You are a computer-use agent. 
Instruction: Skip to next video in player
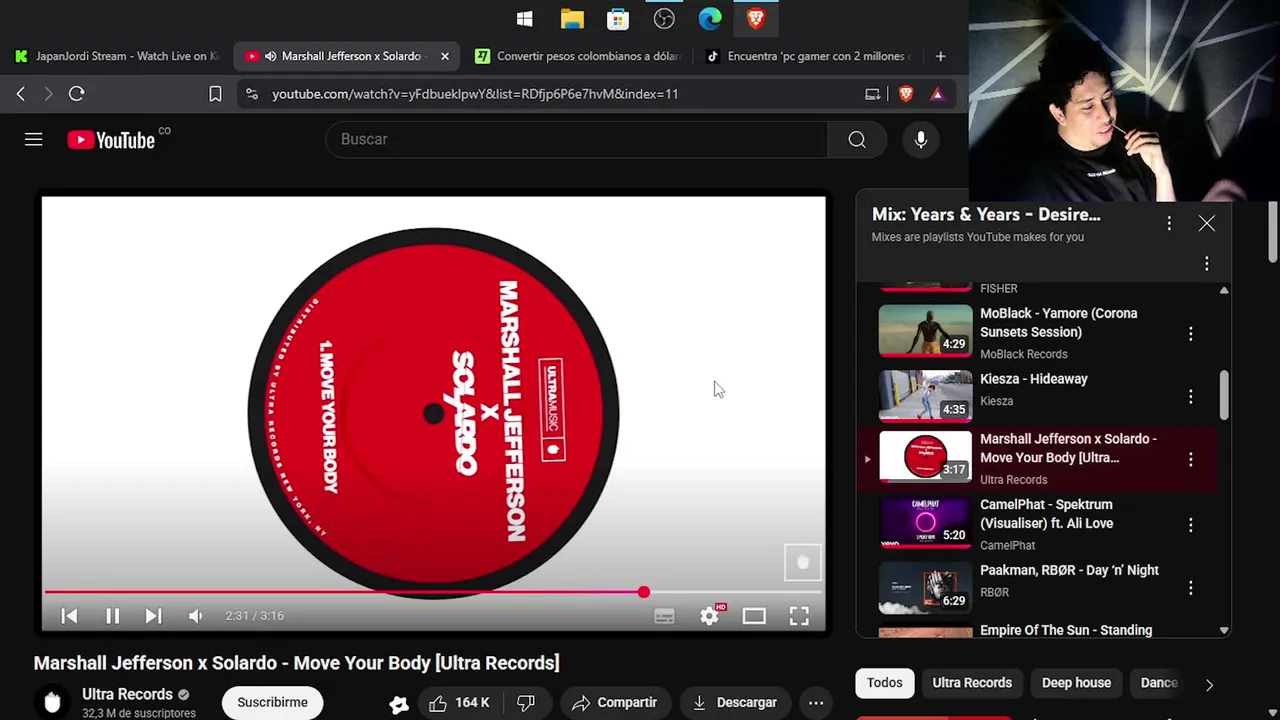pos(153,616)
